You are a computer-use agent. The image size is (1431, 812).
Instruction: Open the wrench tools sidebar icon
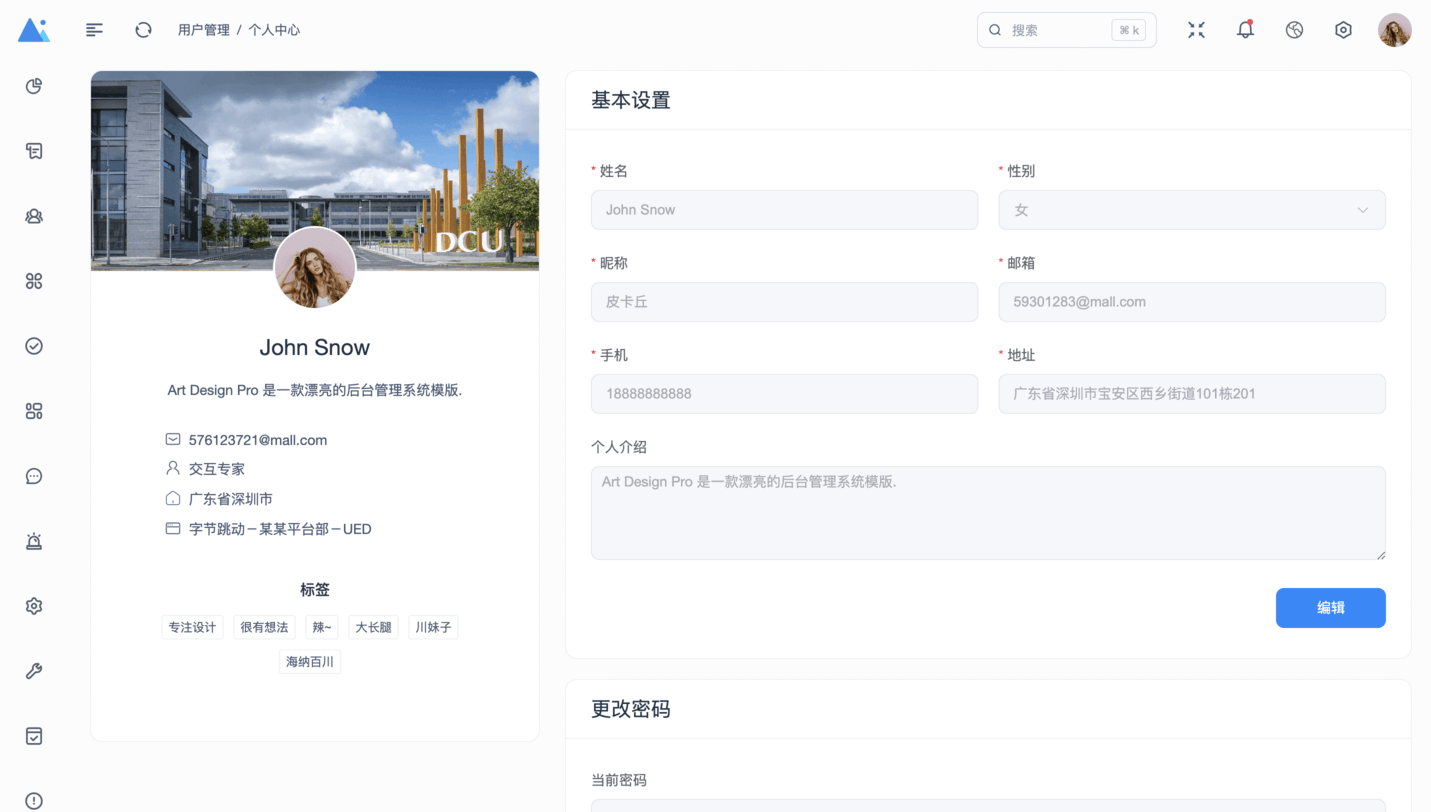[x=34, y=671]
